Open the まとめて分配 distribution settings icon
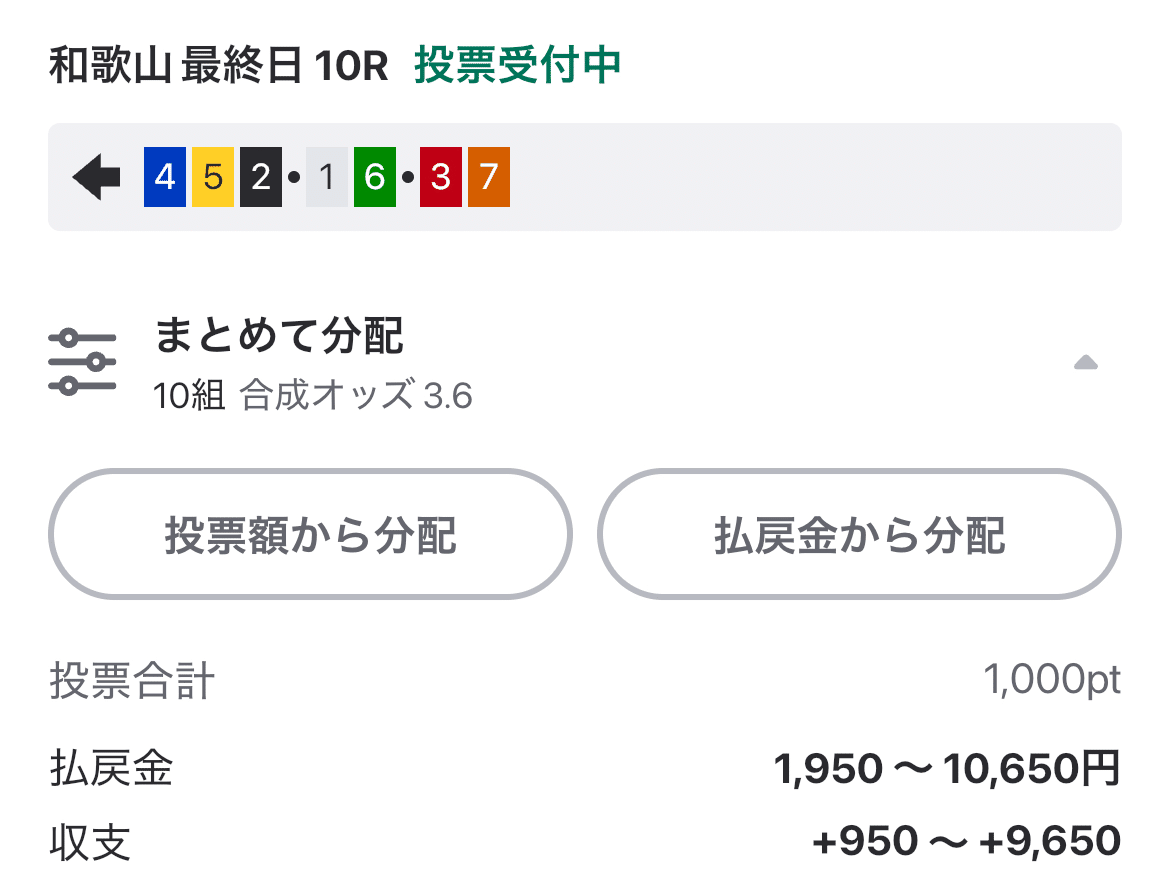Image resolution: width=1170 pixels, height=882 pixels. (x=82, y=359)
